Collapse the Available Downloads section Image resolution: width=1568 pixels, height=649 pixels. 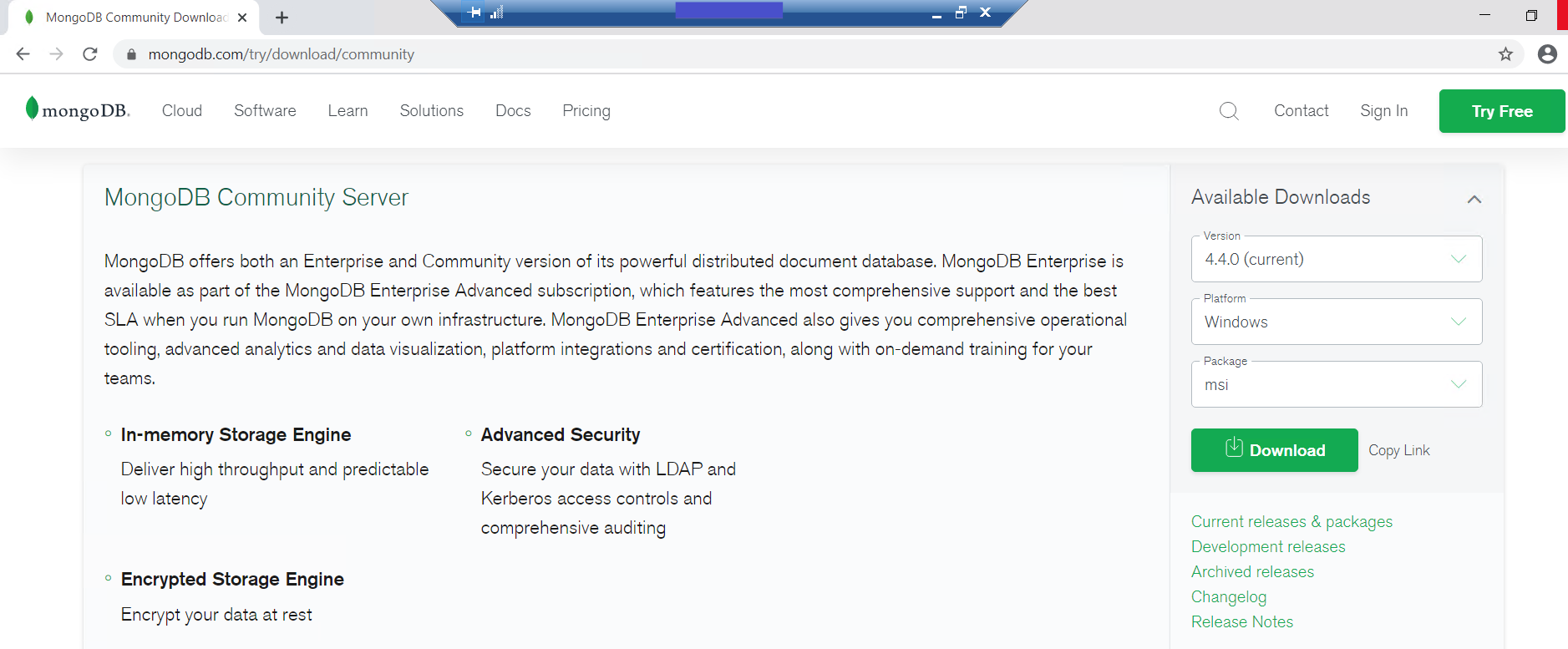(1474, 199)
